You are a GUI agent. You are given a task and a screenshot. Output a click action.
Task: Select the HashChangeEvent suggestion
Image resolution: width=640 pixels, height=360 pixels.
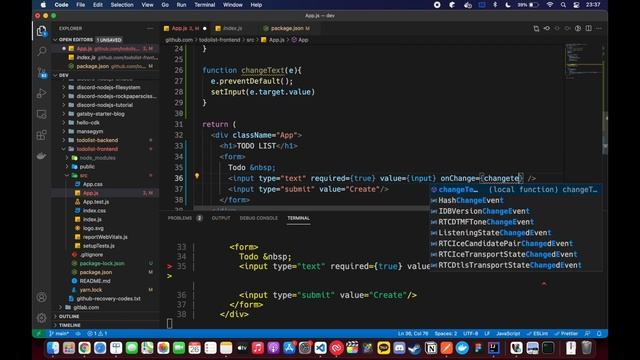(x=516, y=200)
